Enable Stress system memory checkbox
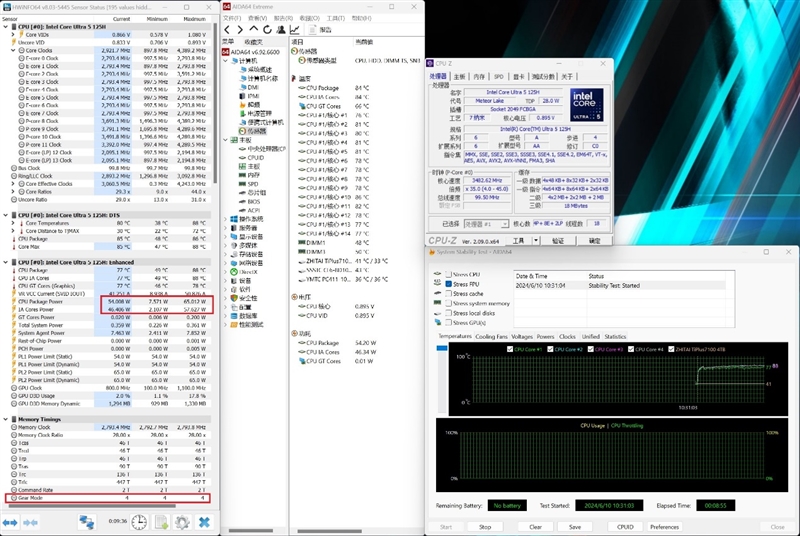 (x=448, y=303)
